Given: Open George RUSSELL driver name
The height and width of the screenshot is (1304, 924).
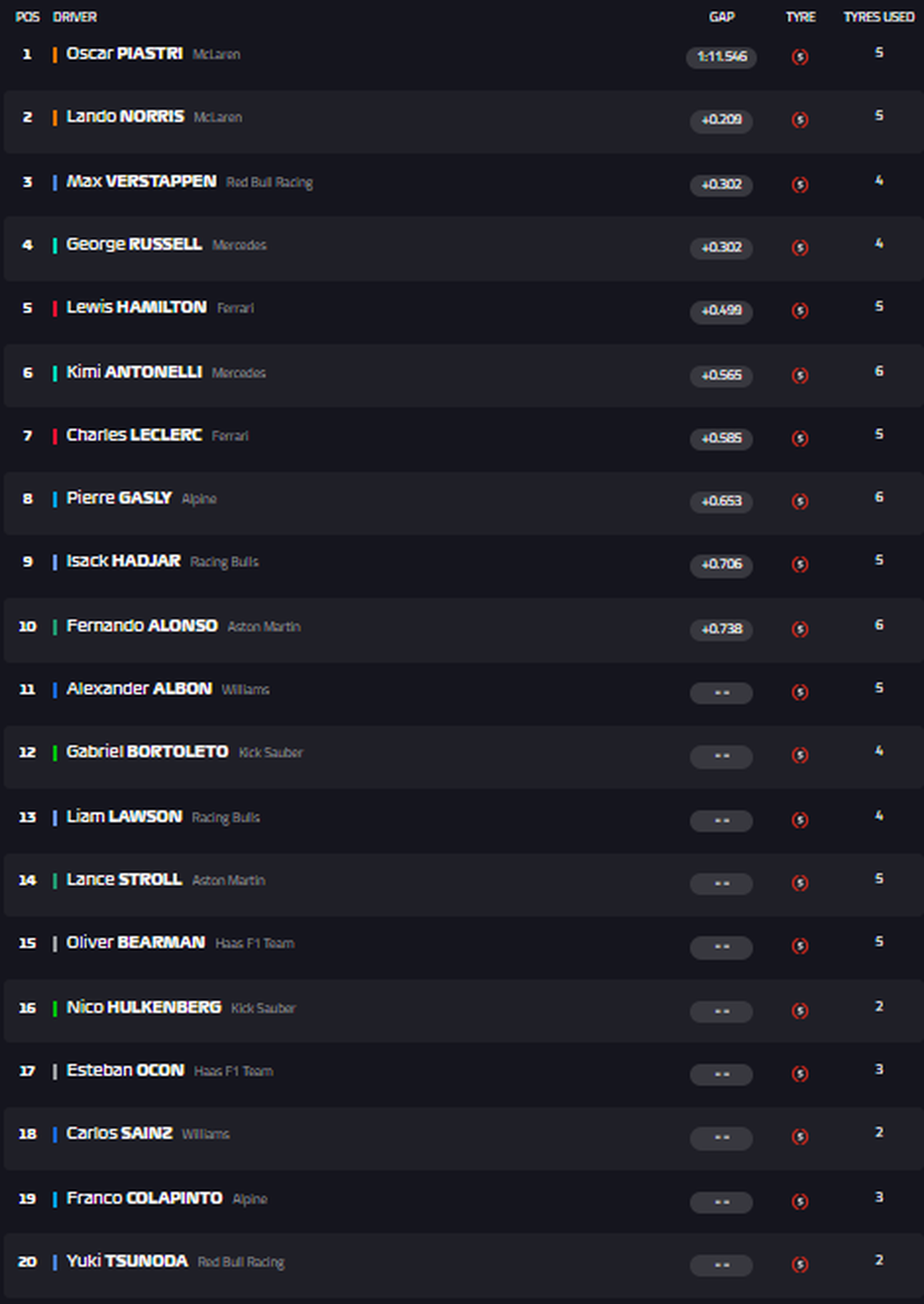Looking at the screenshot, I should [134, 245].
